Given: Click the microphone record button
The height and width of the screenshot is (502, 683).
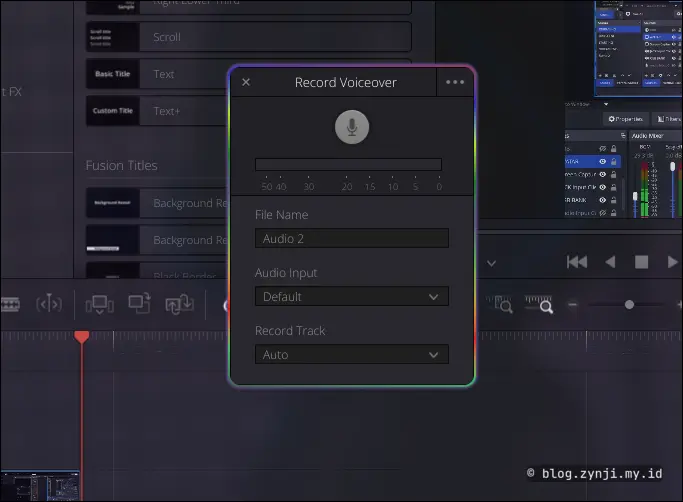Looking at the screenshot, I should point(352,127).
